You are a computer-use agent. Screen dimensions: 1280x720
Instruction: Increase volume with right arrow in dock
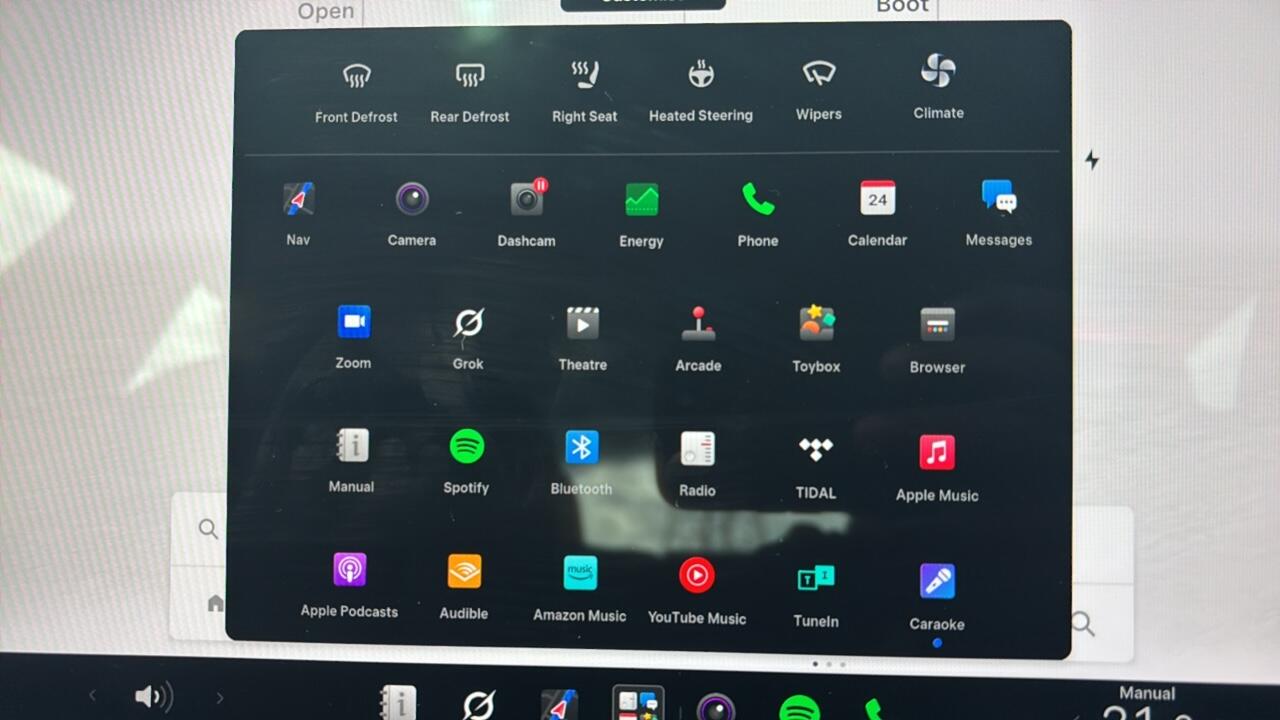[x=220, y=698]
